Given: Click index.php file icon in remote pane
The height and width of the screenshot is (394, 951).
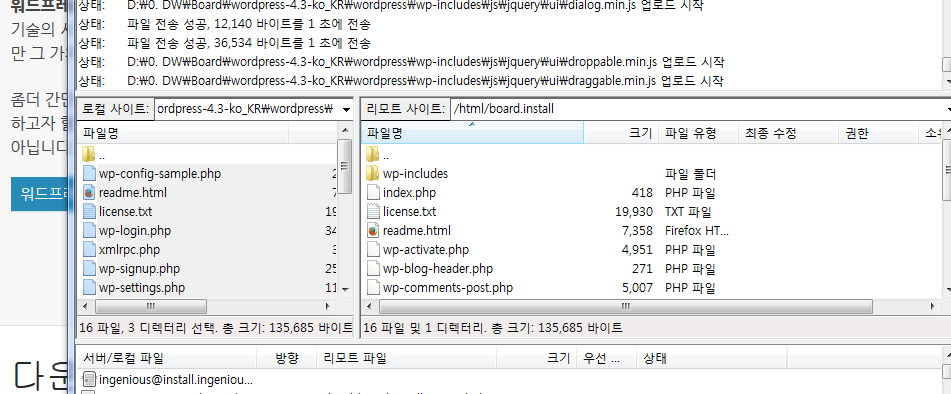Looking at the screenshot, I should (373, 193).
